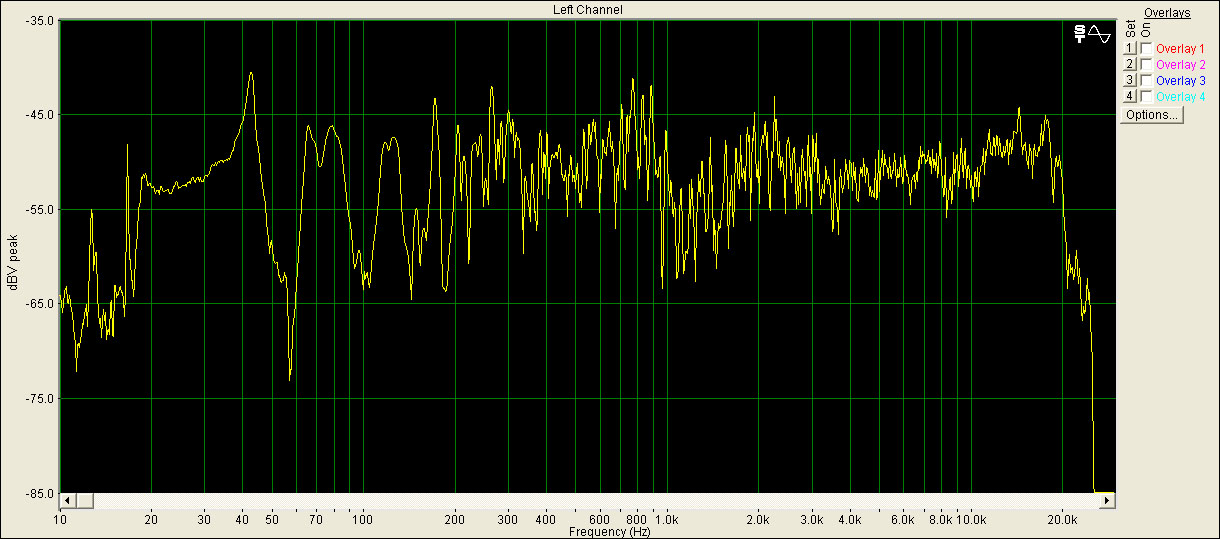Click the ST sine wave logo icon

[1092, 34]
